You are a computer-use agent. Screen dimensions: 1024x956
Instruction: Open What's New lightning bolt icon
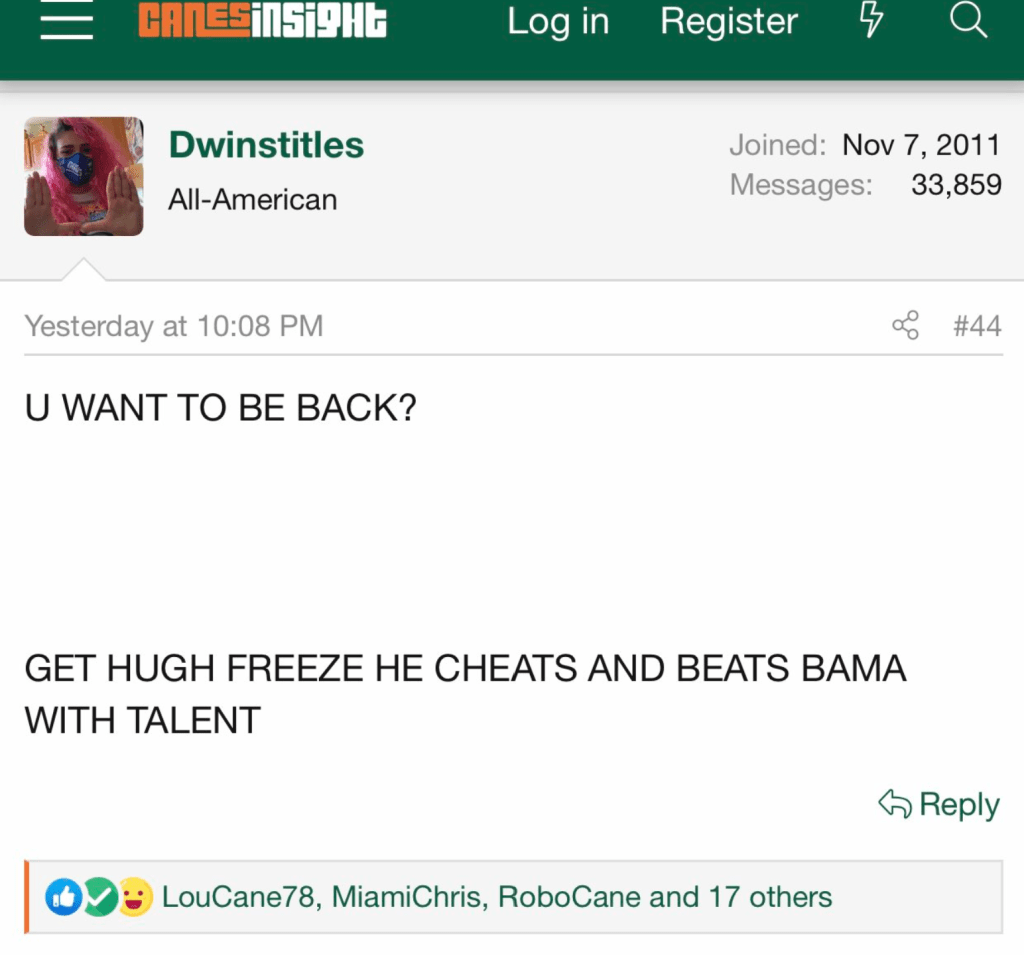[872, 22]
